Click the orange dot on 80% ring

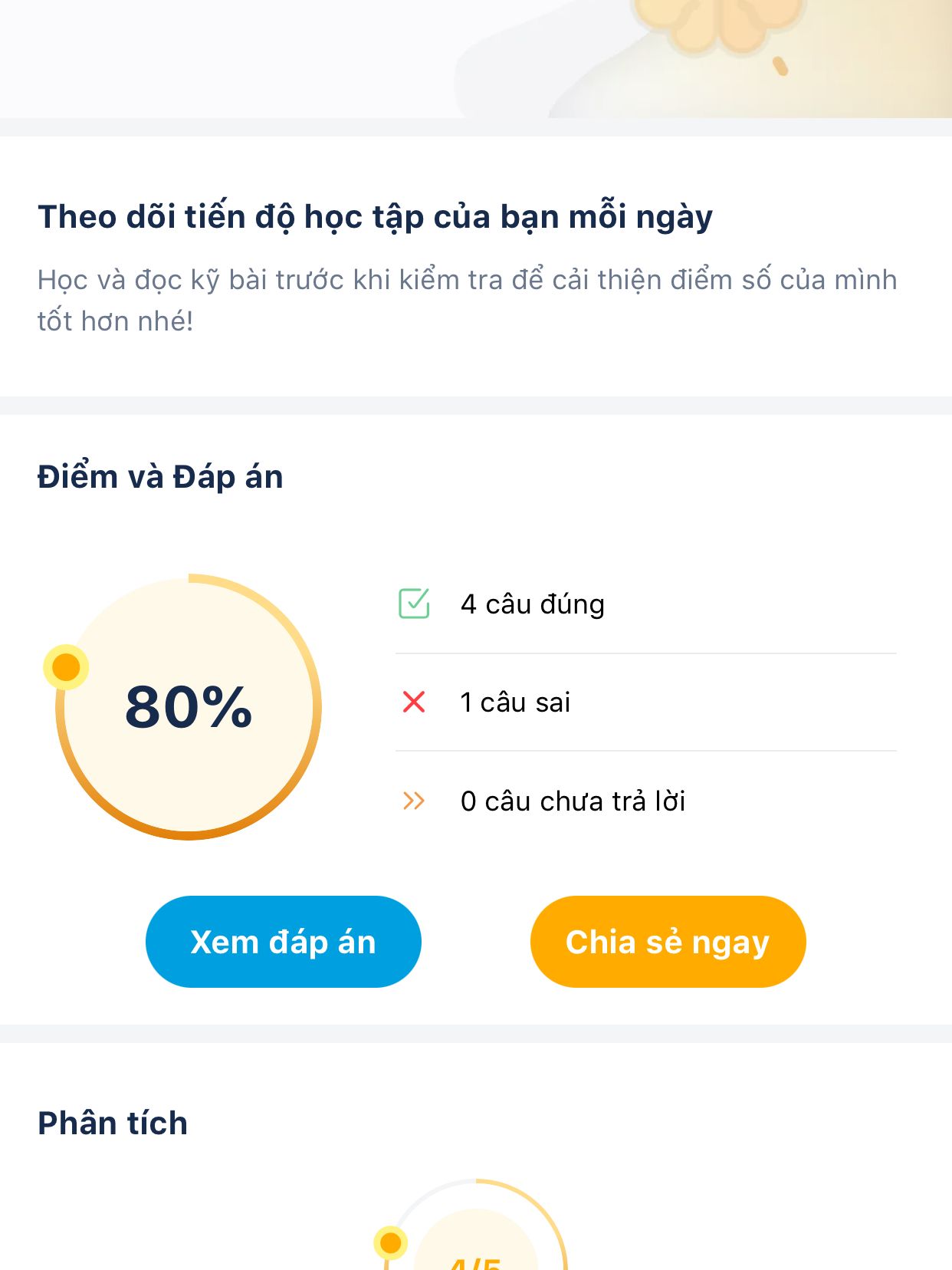[66, 666]
